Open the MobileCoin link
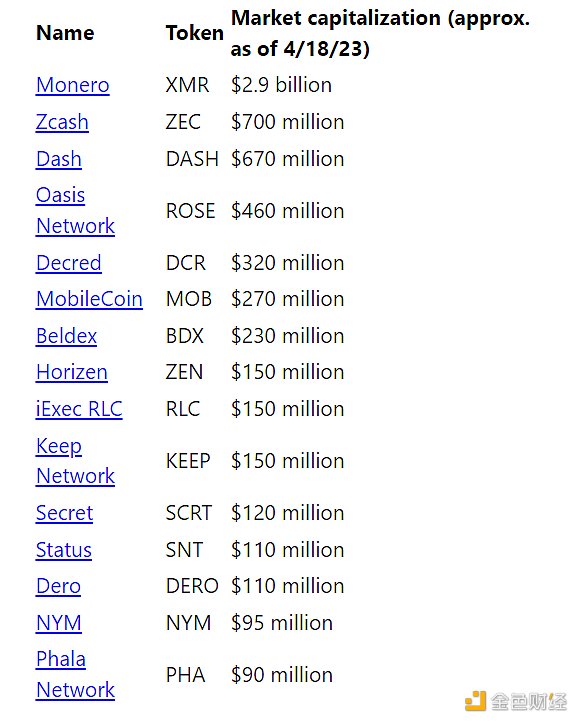 coord(89,299)
